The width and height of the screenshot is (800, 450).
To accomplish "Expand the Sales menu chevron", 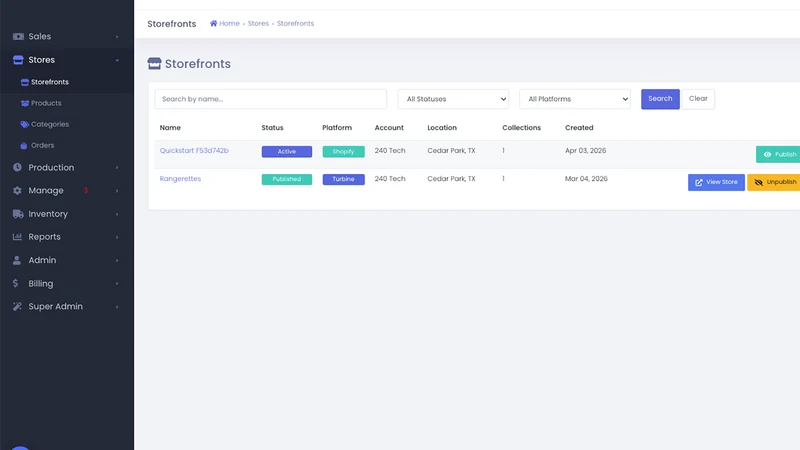I will [x=117, y=37].
